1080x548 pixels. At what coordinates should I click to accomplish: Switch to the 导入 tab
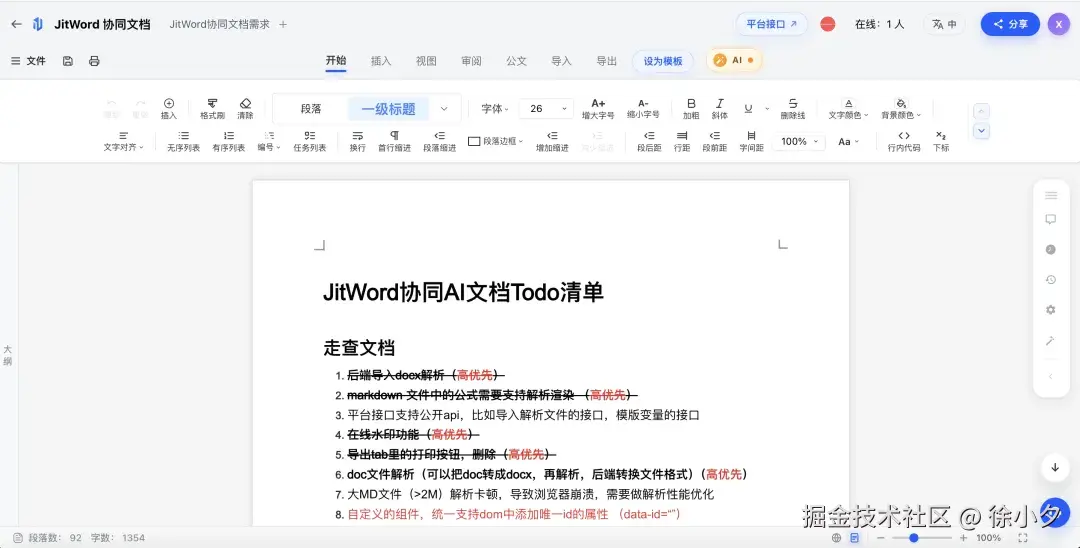click(561, 61)
